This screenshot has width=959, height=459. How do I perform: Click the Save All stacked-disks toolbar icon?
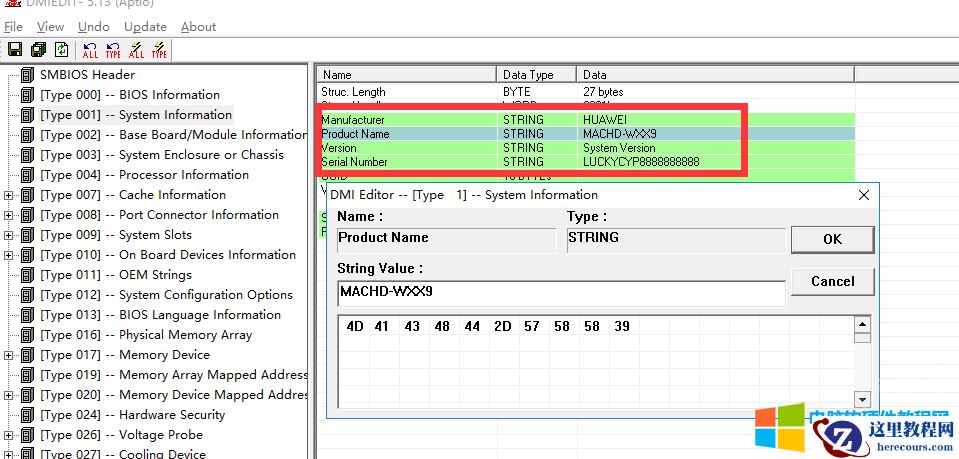pyautogui.click(x=38, y=49)
